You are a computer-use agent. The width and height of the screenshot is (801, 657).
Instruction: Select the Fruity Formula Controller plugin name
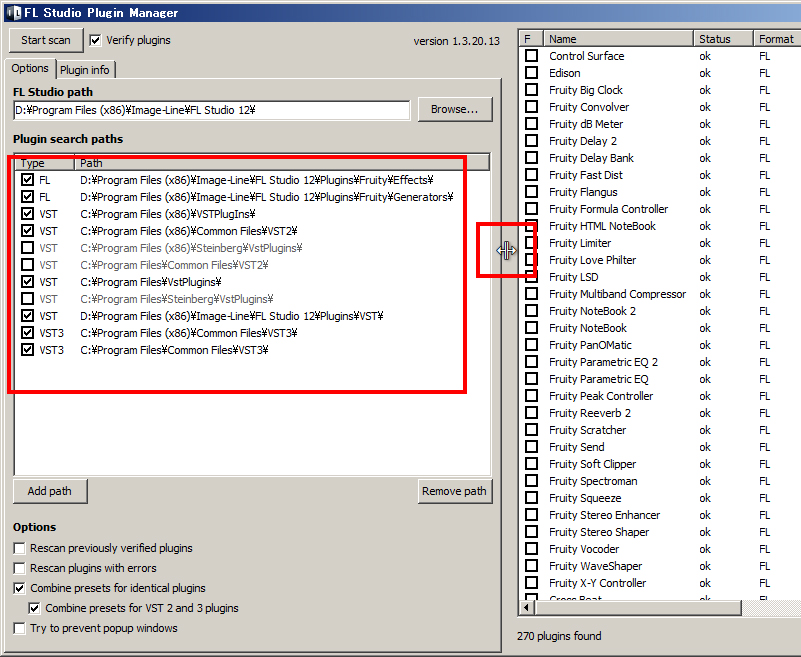coord(608,209)
